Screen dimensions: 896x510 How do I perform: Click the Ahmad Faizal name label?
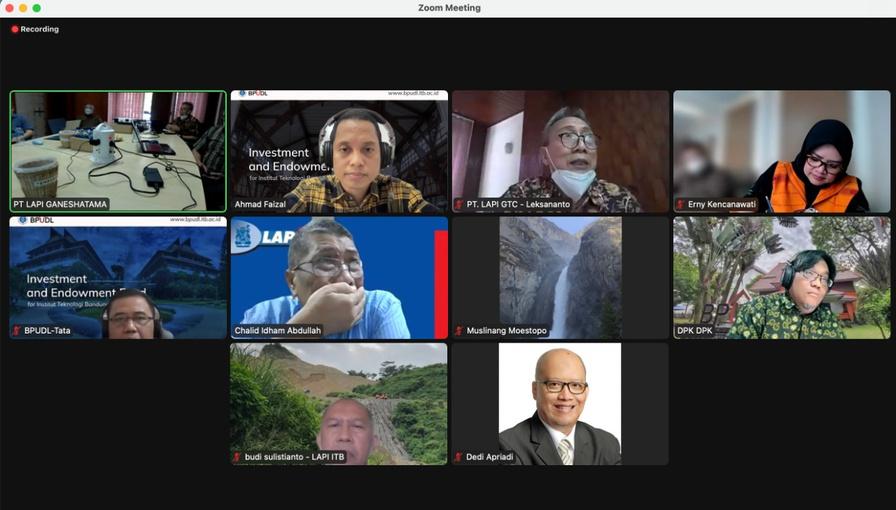(x=260, y=204)
